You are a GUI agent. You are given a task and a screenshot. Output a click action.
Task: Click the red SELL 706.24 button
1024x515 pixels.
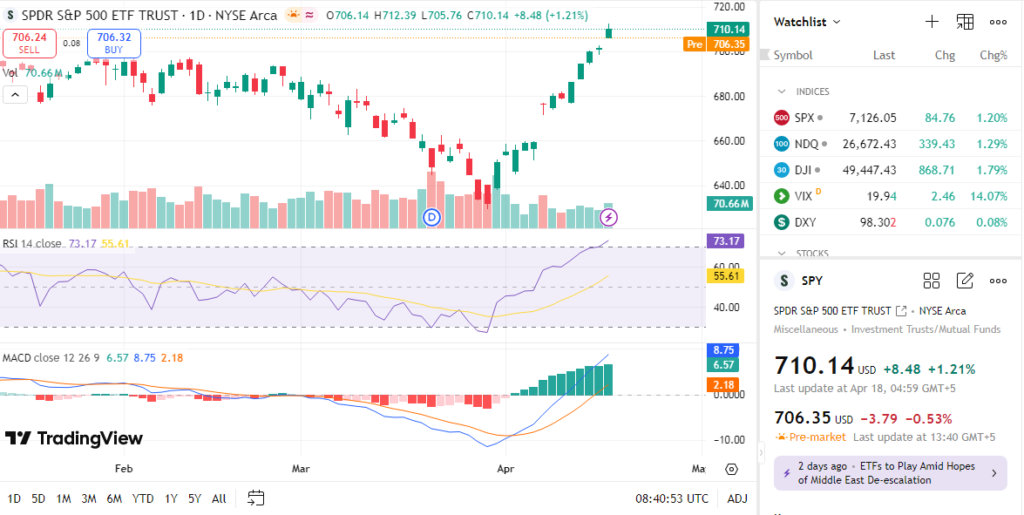28,43
